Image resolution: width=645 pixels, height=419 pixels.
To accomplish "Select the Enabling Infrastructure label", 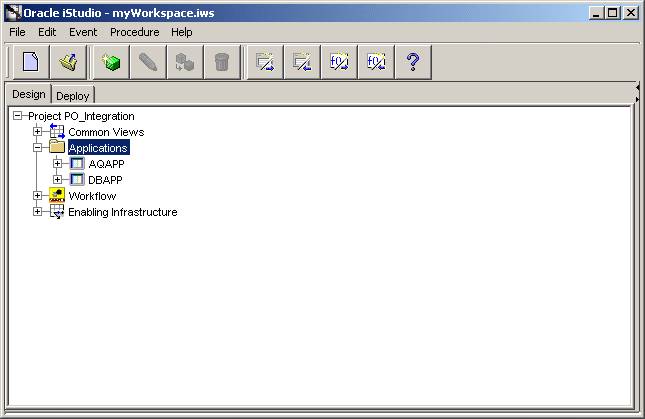I will click(x=123, y=212).
